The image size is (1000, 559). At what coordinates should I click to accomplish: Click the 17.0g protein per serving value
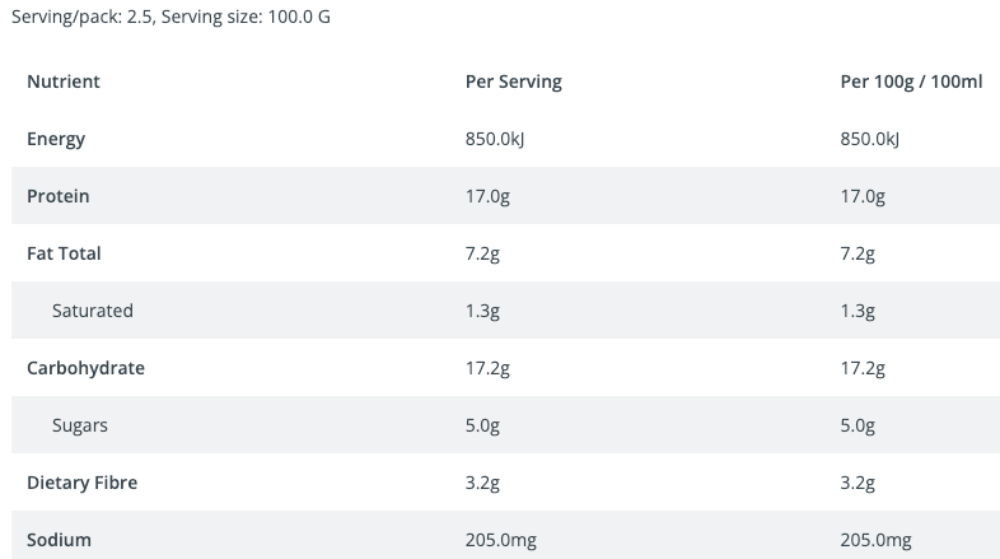[x=487, y=196]
